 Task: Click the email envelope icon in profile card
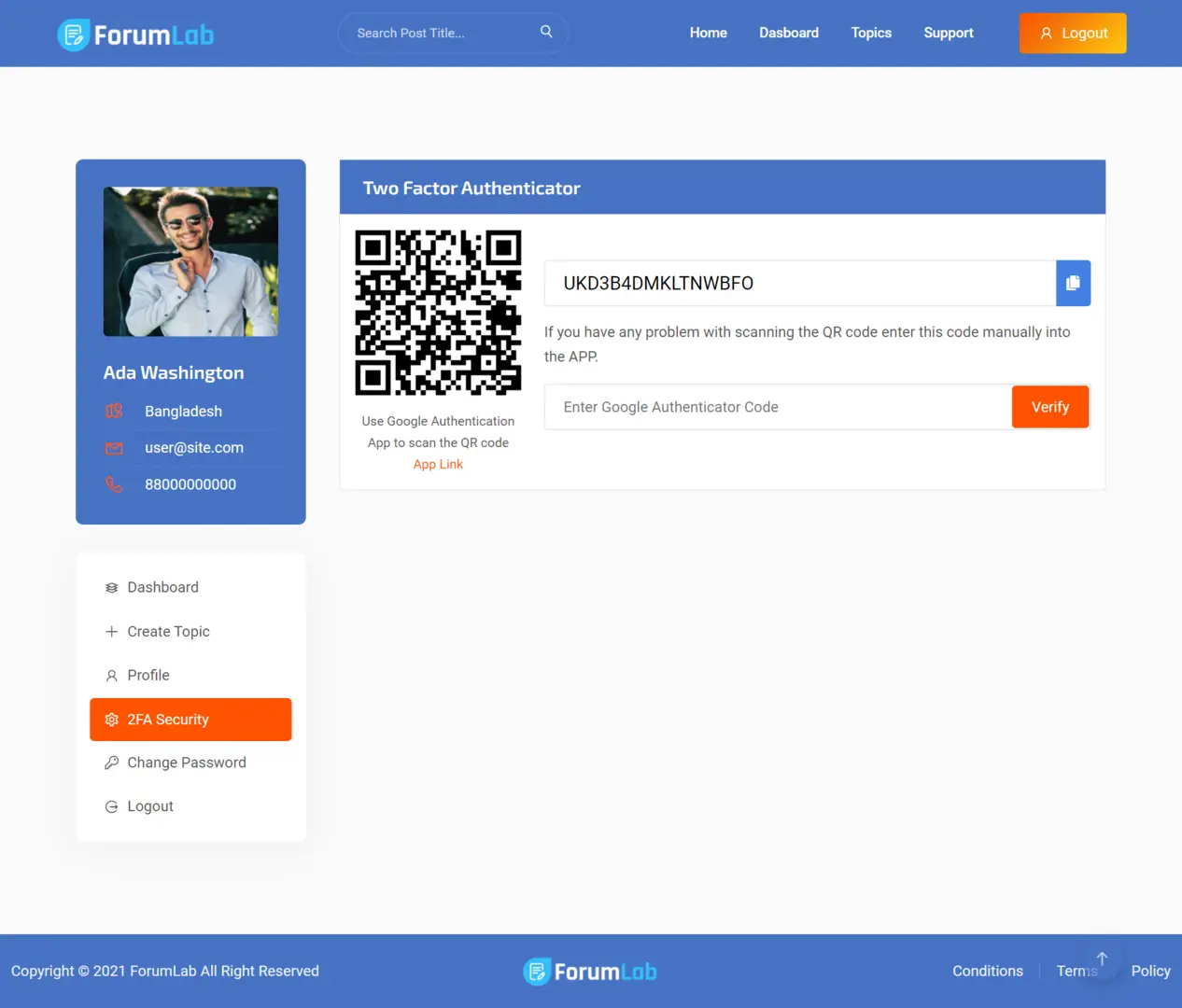(x=114, y=448)
